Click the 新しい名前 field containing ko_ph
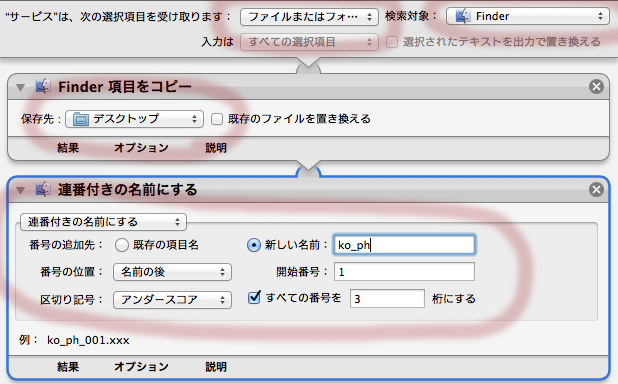The image size is (618, 384). [x=404, y=245]
